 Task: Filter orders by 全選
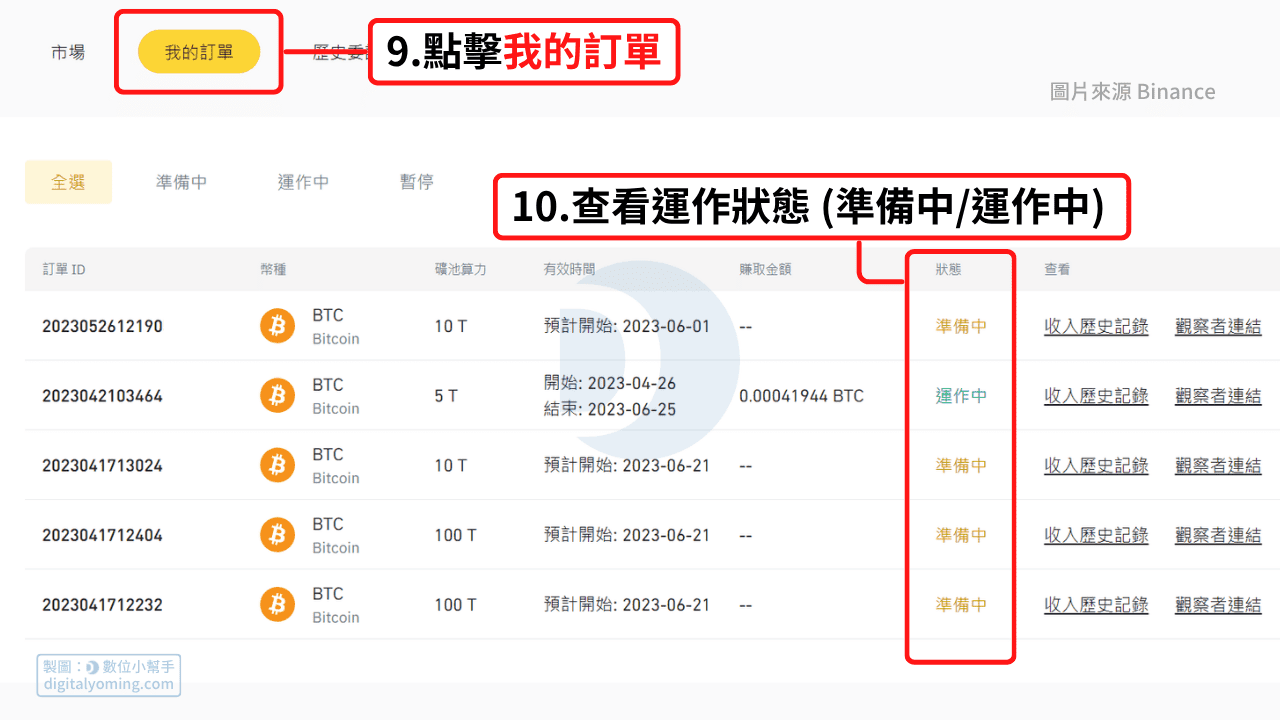[x=68, y=182]
